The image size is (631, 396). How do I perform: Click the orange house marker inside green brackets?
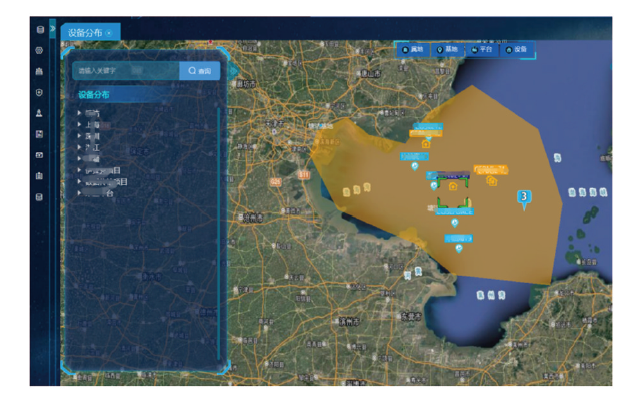(x=453, y=186)
